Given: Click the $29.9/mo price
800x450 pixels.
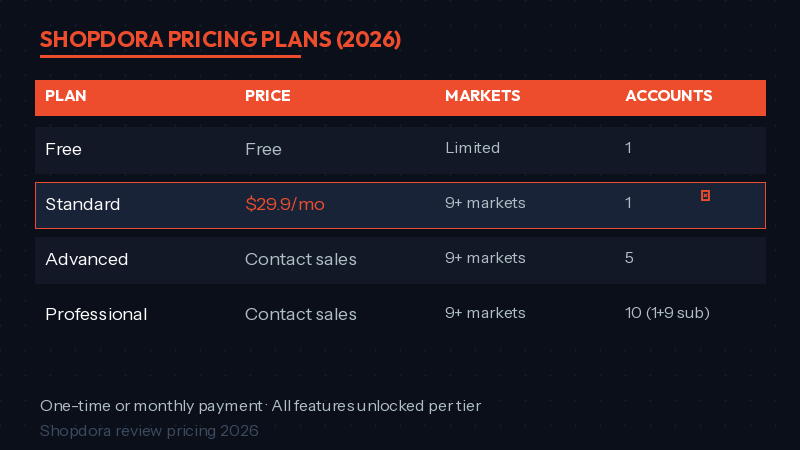Looking at the screenshot, I should (x=285, y=204).
